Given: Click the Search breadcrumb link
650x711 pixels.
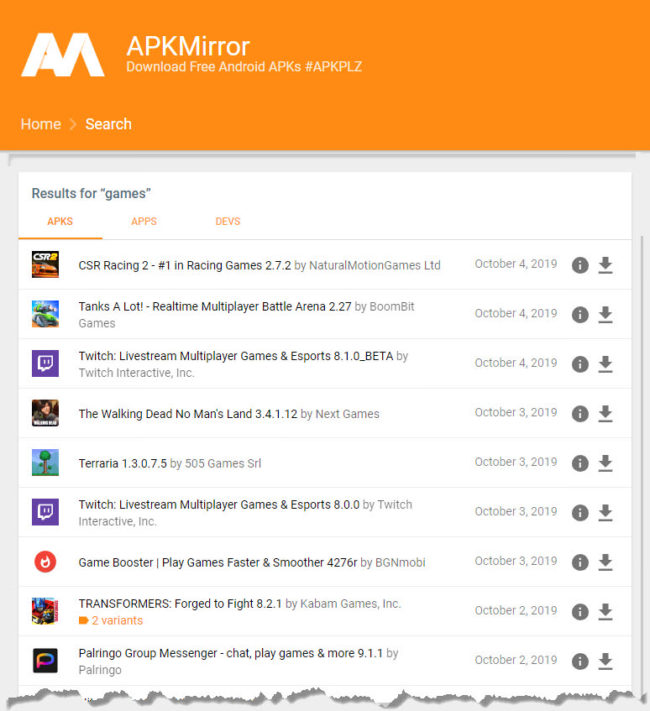Looking at the screenshot, I should (x=108, y=124).
